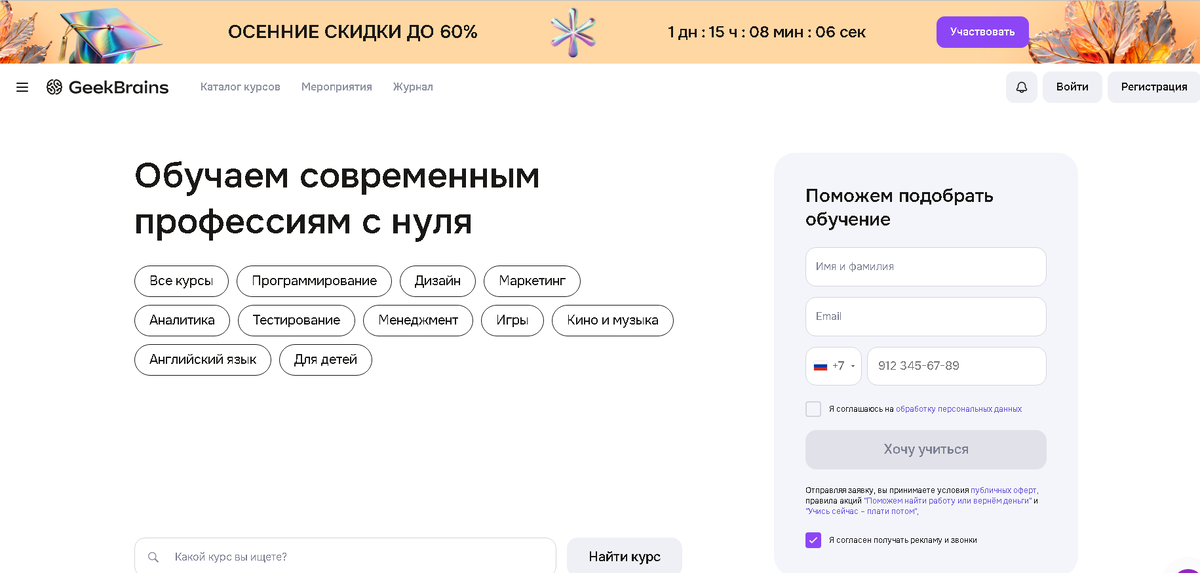Select the Кино и музыка category

[612, 320]
